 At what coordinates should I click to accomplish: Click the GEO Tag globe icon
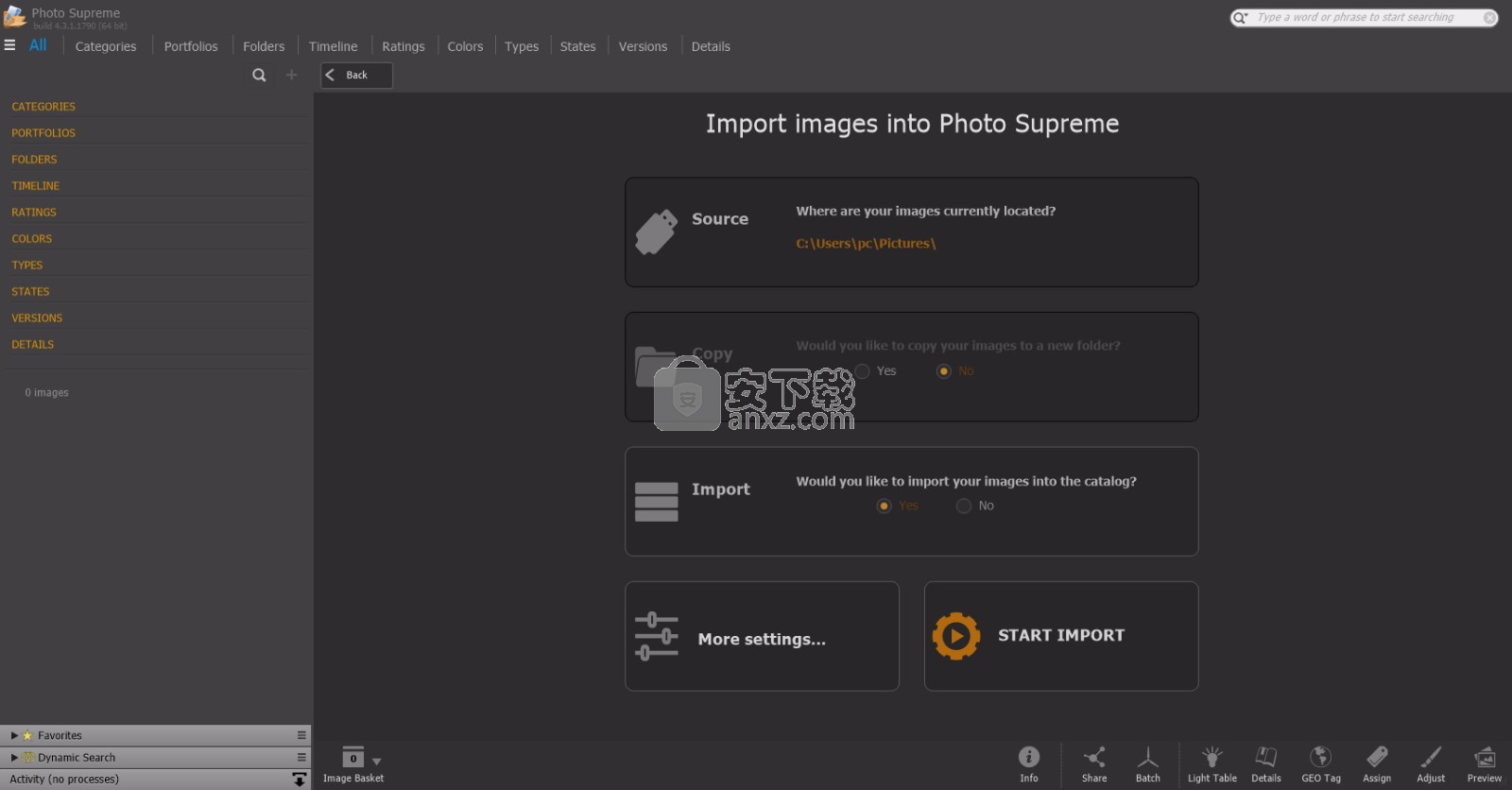pyautogui.click(x=1320, y=757)
